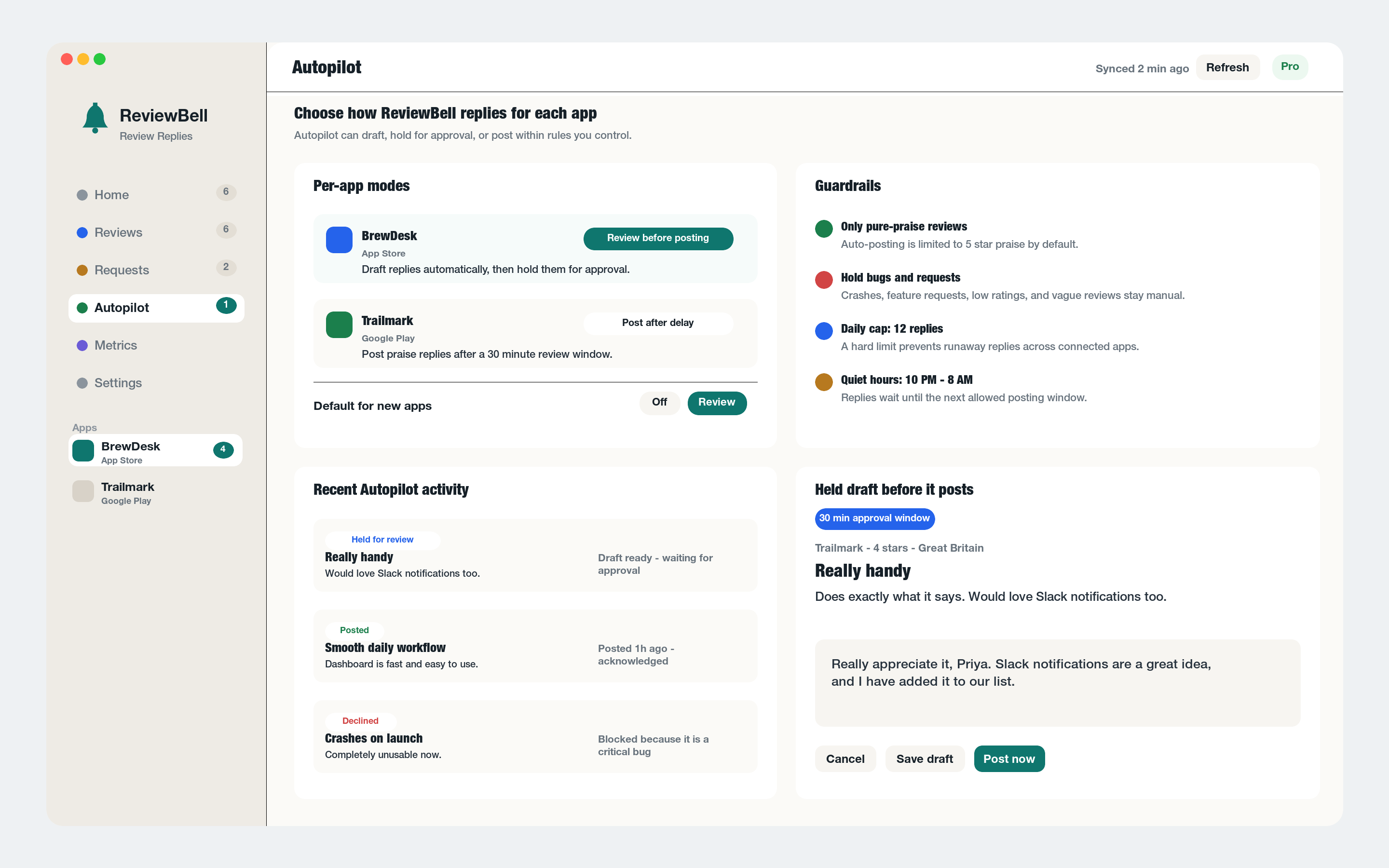Click the green dot beside Only pure-praise reviews
The image size is (1389, 868).
[824, 229]
